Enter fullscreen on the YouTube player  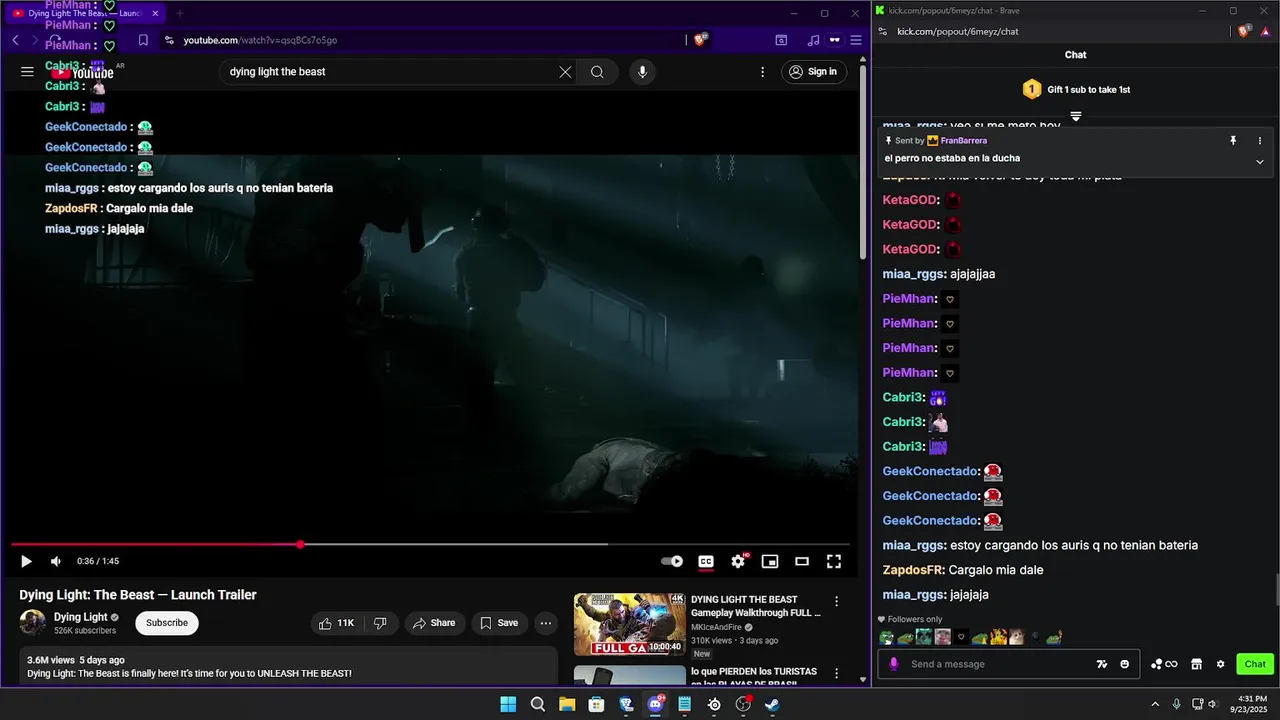(834, 562)
